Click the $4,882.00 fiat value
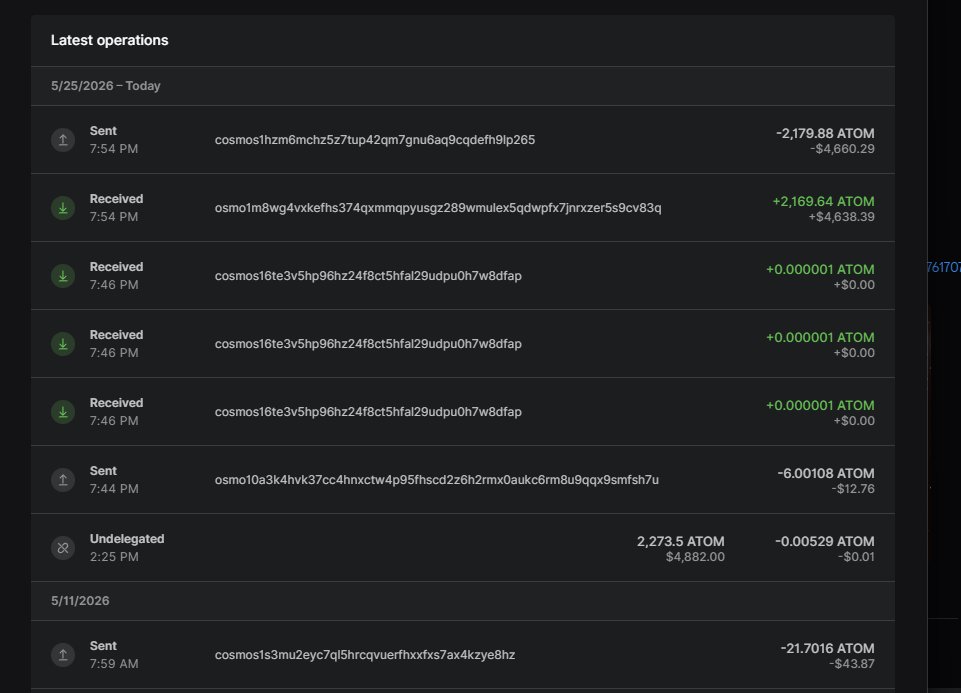The height and width of the screenshot is (693, 961). point(695,557)
